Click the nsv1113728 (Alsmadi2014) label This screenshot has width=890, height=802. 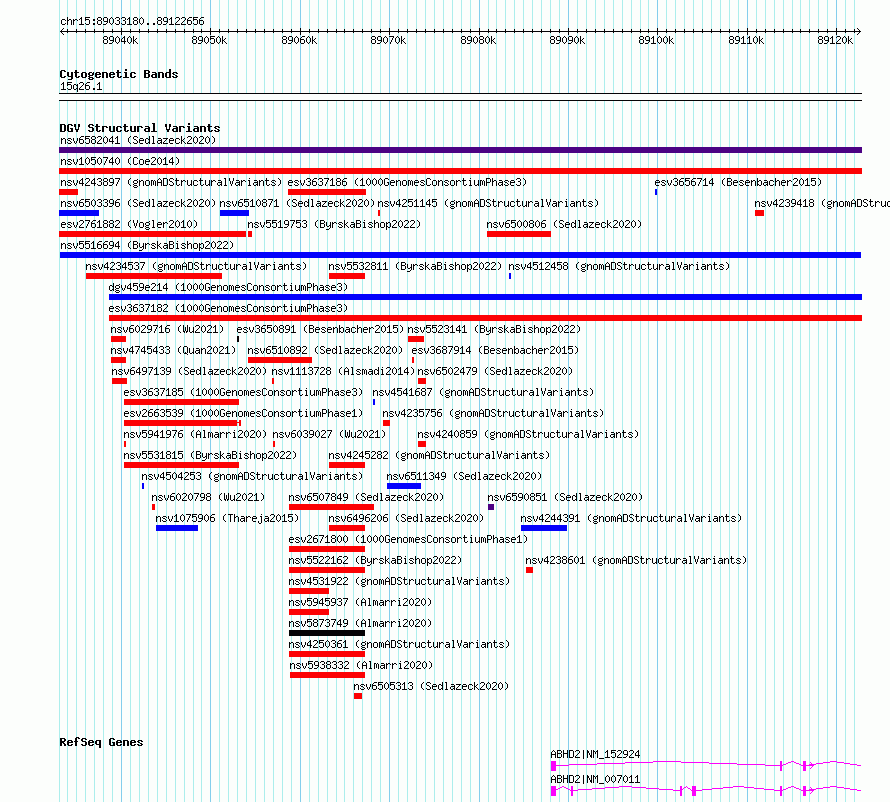[343, 371]
